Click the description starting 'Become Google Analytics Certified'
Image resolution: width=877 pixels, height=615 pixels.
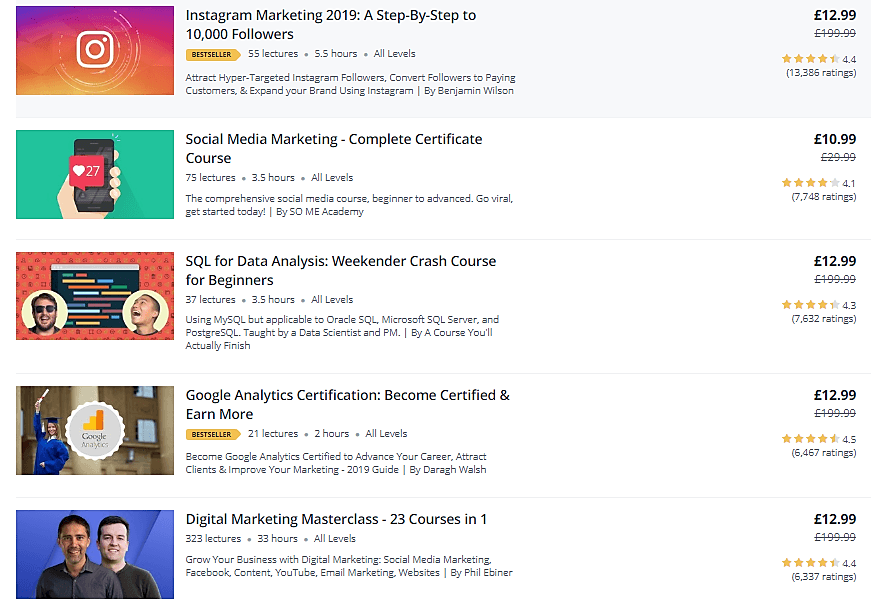pos(336,463)
